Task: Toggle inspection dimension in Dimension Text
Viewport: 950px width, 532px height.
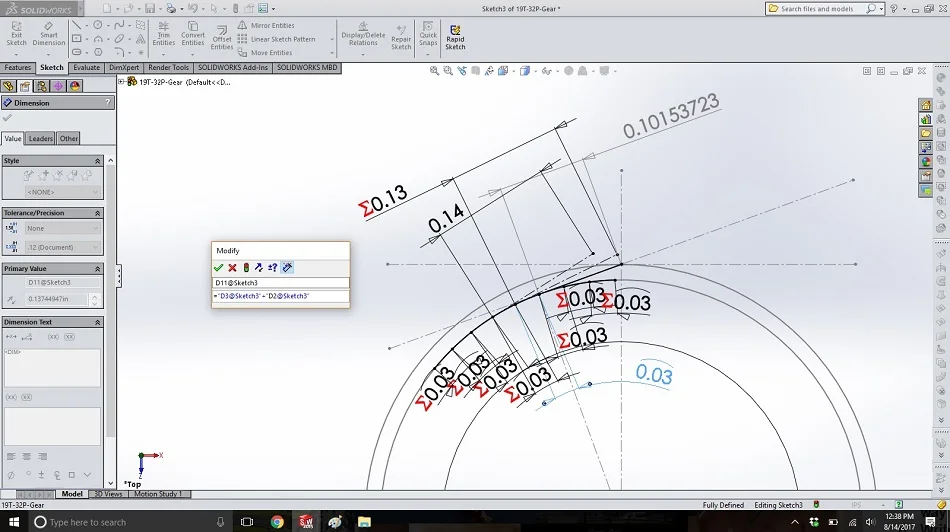Action: click(70, 337)
